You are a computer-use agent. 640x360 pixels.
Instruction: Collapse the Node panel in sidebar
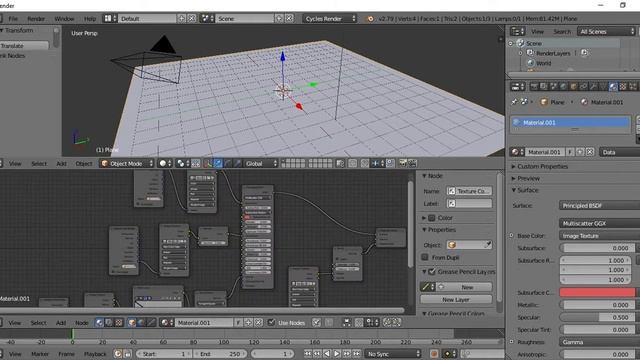[x=435, y=176]
